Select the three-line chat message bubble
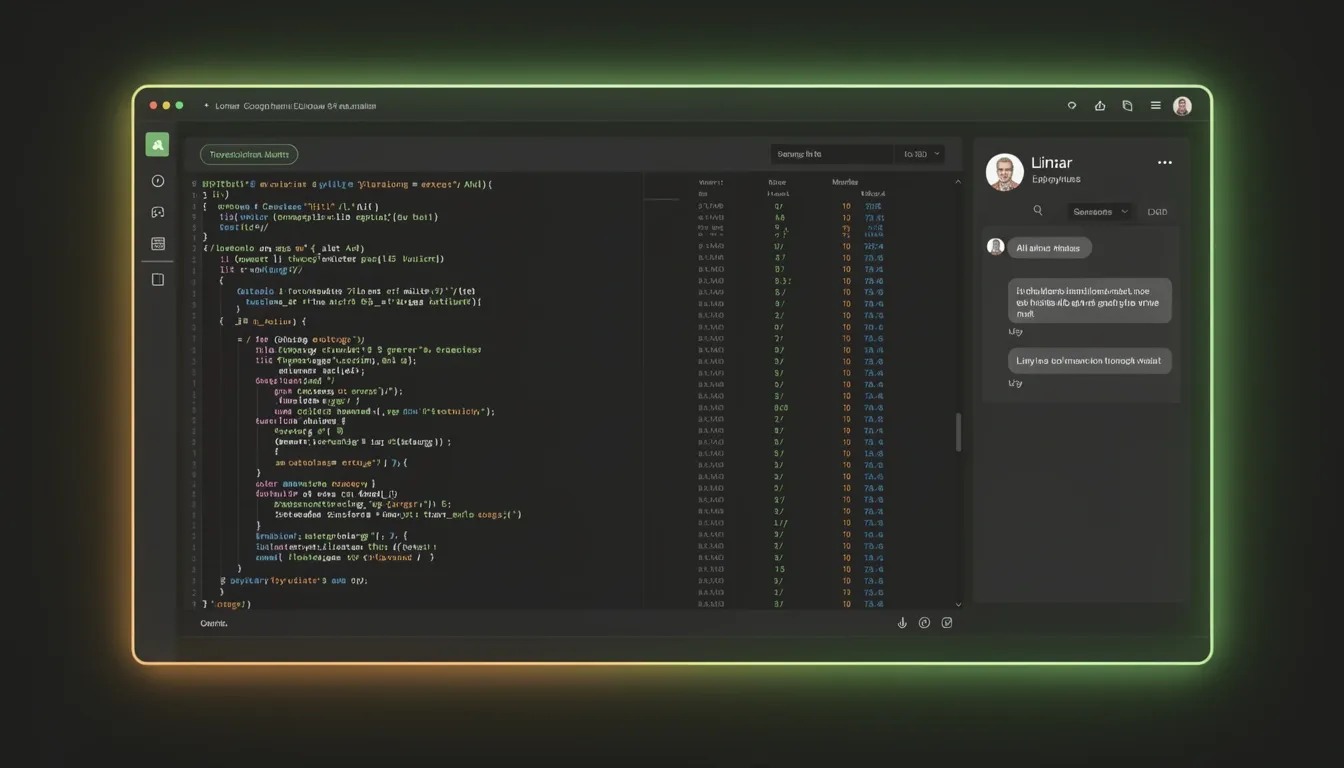 pyautogui.click(x=1089, y=301)
